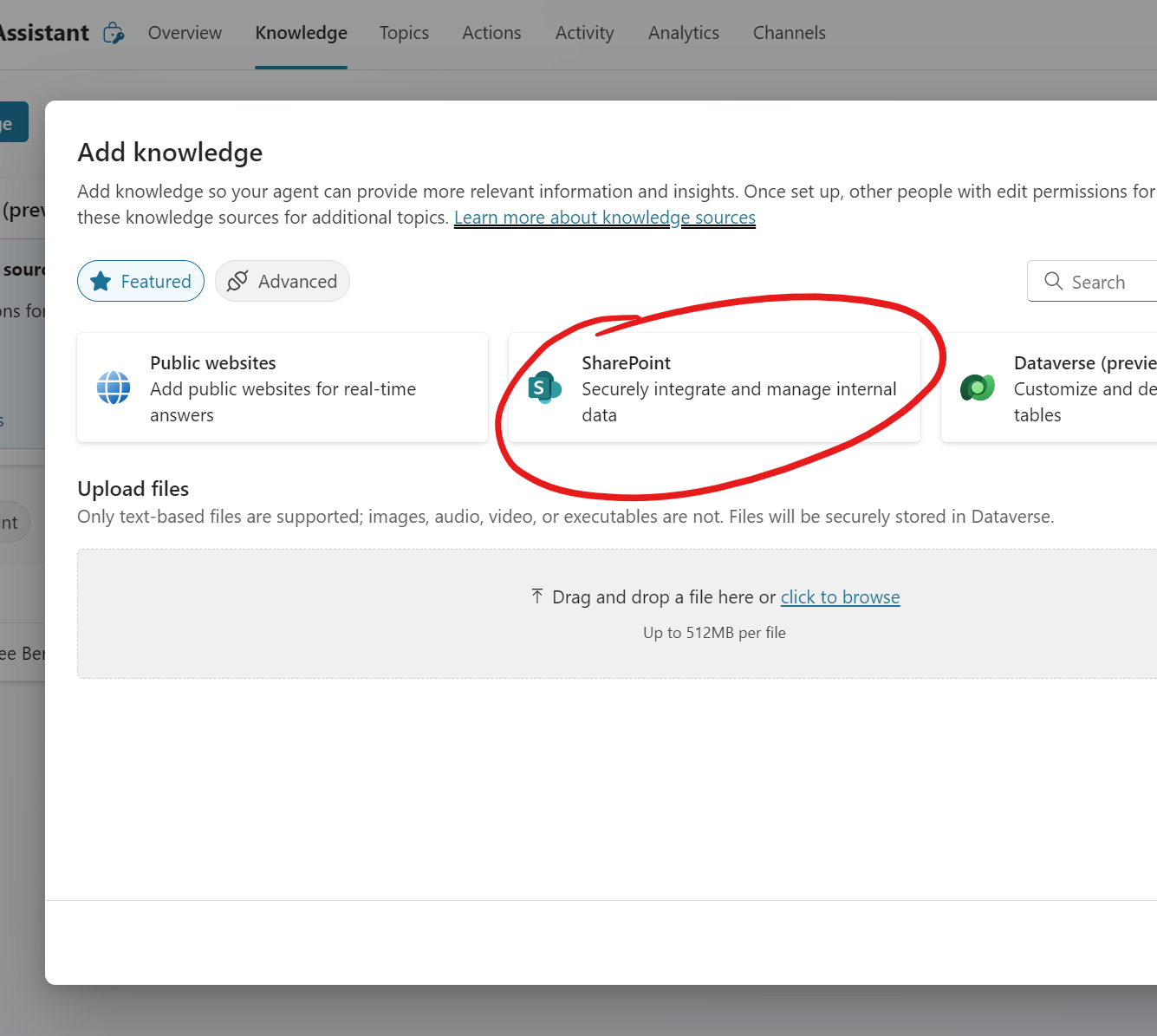Click the magnifier icon in Search box
Viewport: 1157px width, 1036px height.
1053,281
